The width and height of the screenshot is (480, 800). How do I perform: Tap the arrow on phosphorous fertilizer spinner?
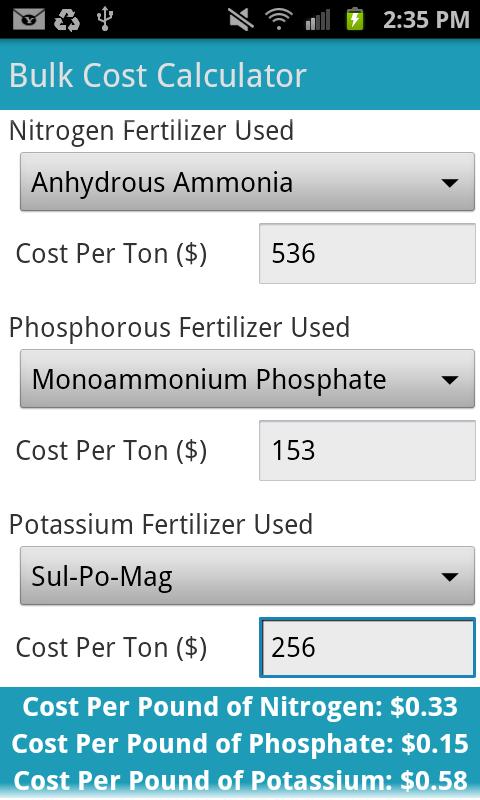(449, 380)
